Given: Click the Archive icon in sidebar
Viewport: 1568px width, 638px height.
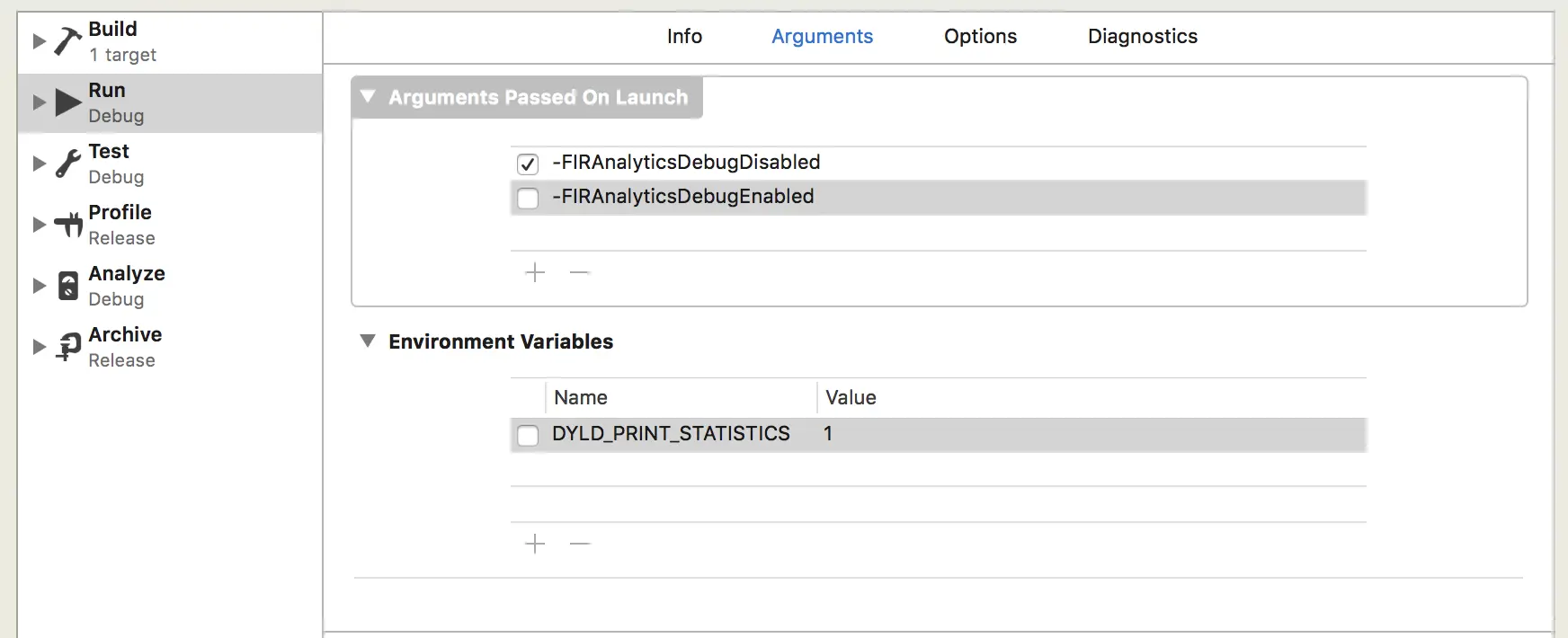Looking at the screenshot, I should (x=67, y=347).
